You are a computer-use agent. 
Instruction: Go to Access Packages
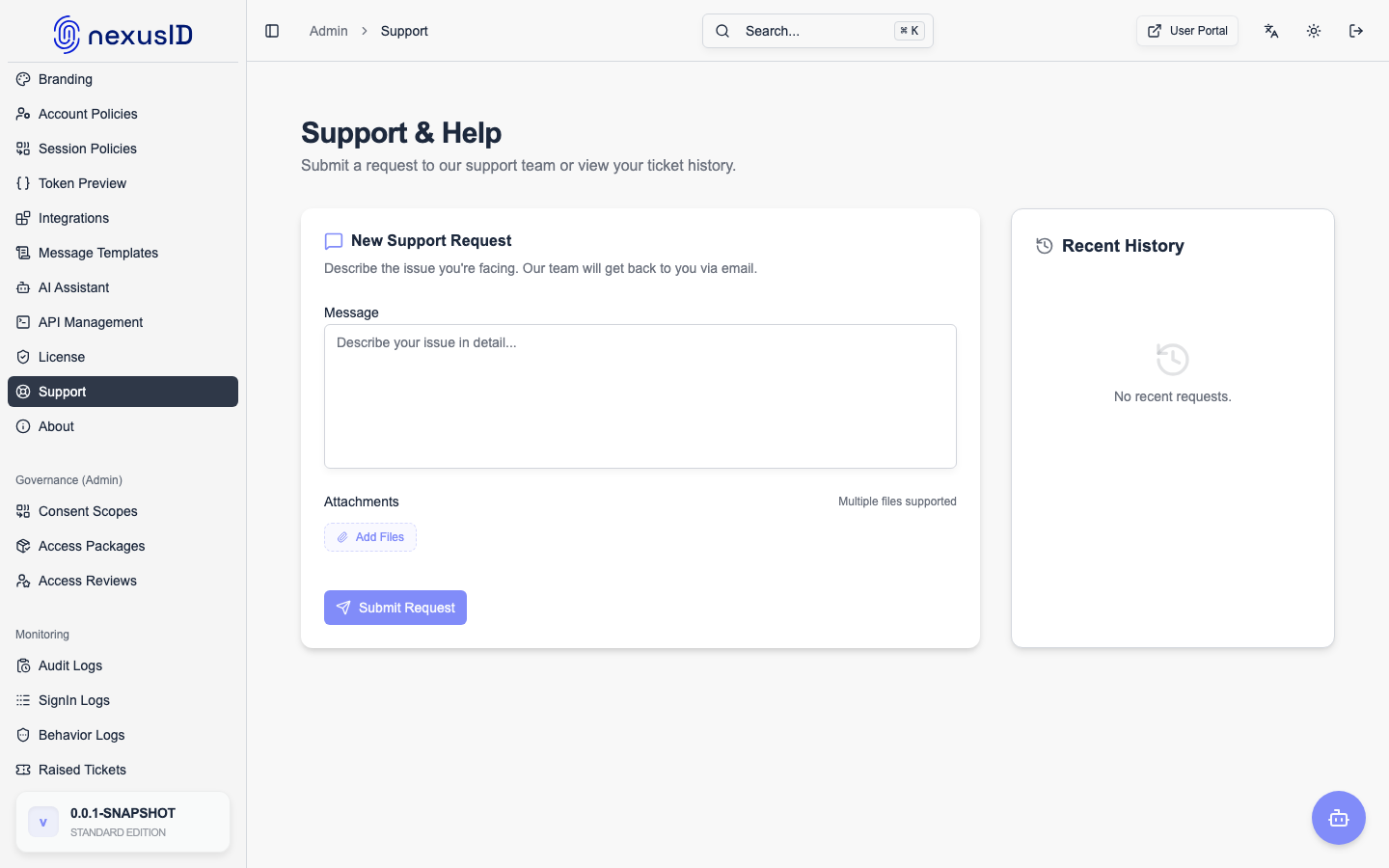click(123, 546)
